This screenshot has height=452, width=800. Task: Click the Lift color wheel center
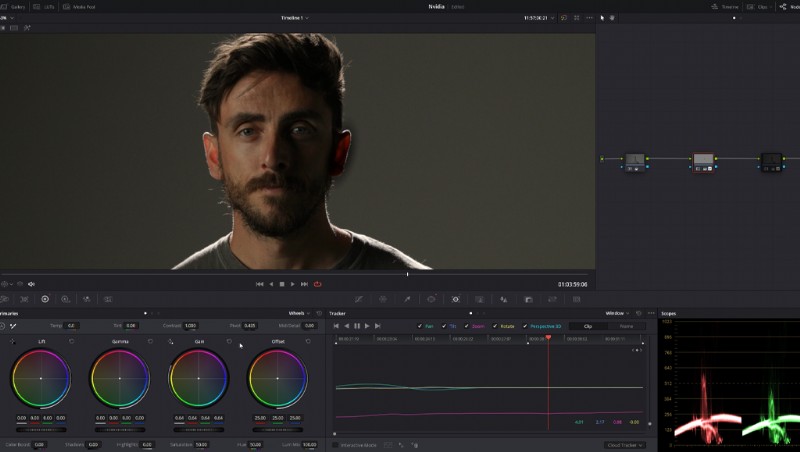click(41, 378)
